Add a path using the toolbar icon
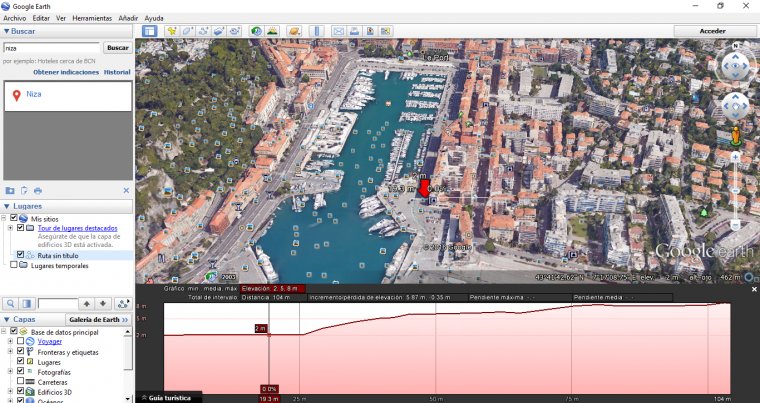Screen dimensions: 760x403 tap(203, 31)
